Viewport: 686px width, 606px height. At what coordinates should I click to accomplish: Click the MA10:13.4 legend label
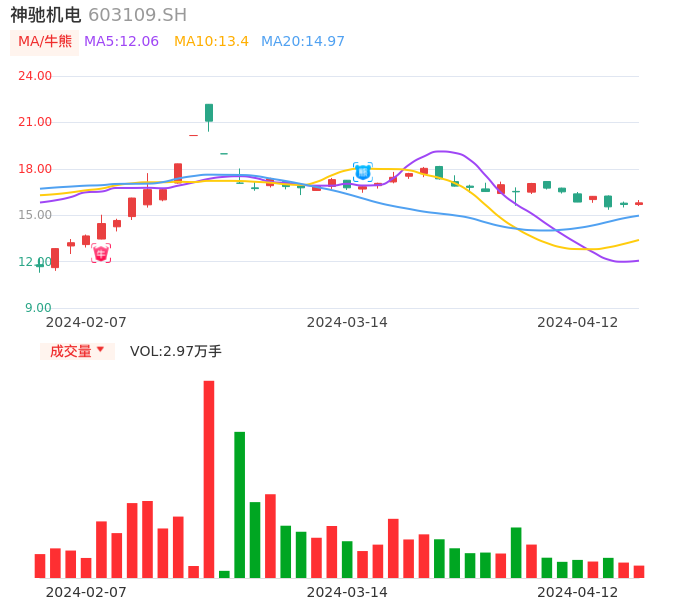coord(211,42)
